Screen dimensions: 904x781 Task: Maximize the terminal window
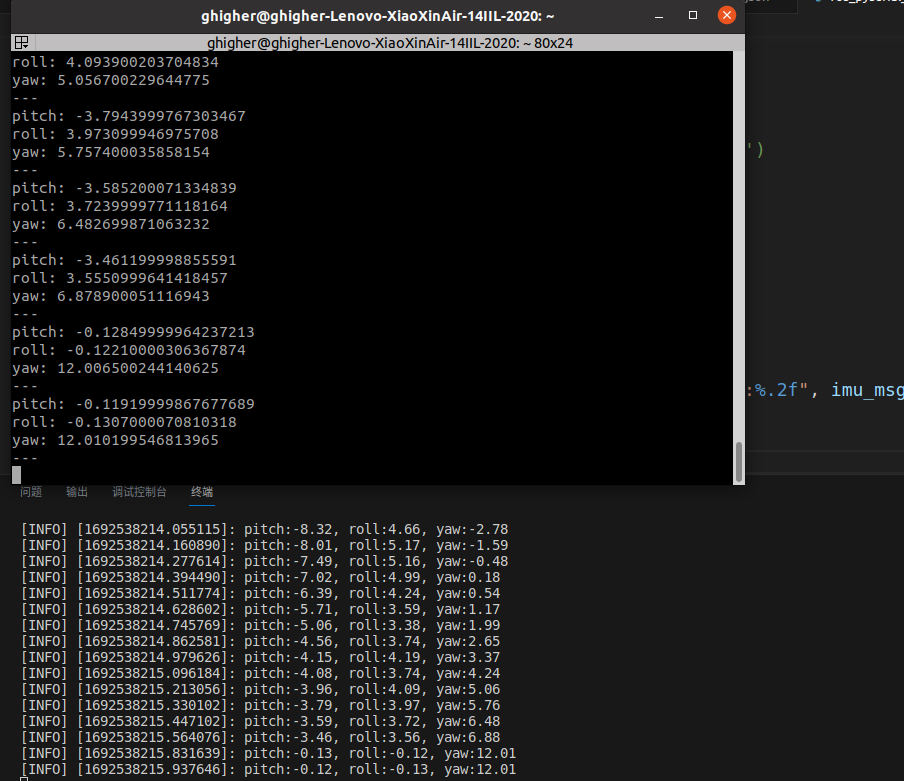[693, 16]
